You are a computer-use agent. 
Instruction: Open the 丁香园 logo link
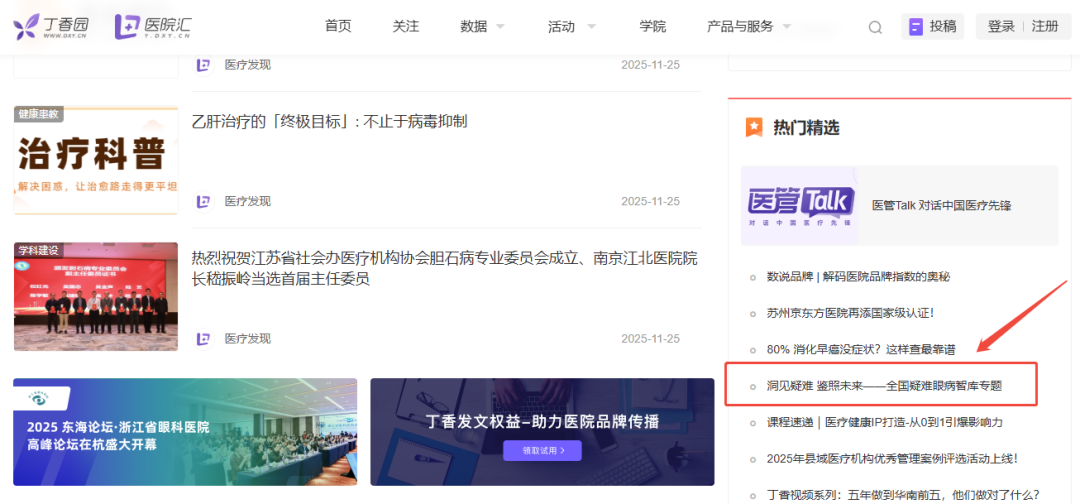point(51,27)
